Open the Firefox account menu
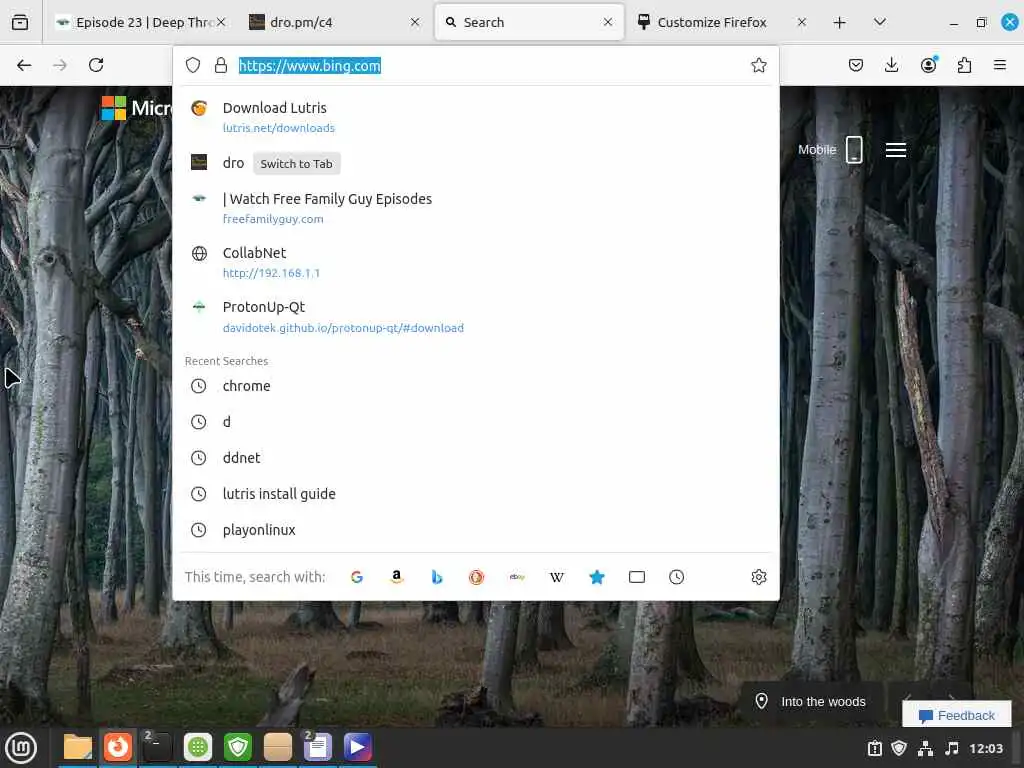Viewport: 1024px width, 768px height. click(x=928, y=65)
